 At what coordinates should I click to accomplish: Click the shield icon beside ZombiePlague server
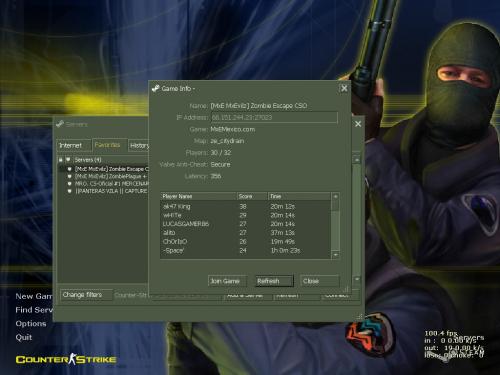70,176
